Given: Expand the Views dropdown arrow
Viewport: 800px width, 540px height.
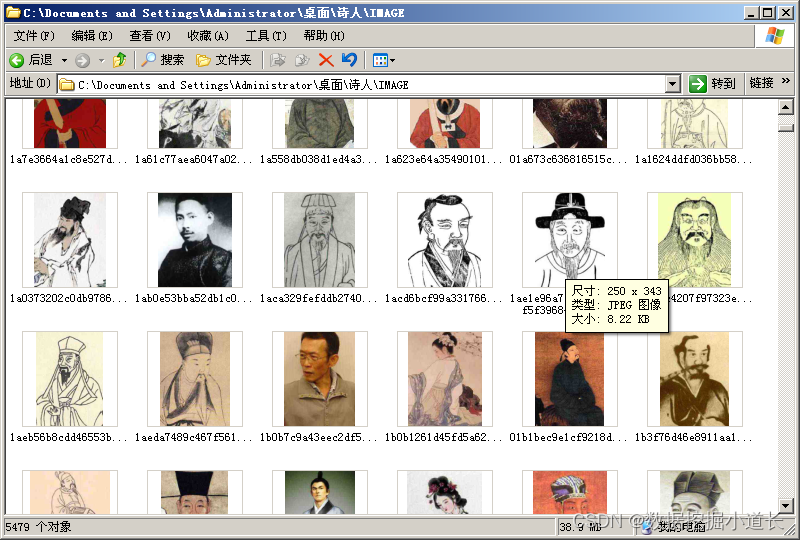Looking at the screenshot, I should [x=392, y=61].
